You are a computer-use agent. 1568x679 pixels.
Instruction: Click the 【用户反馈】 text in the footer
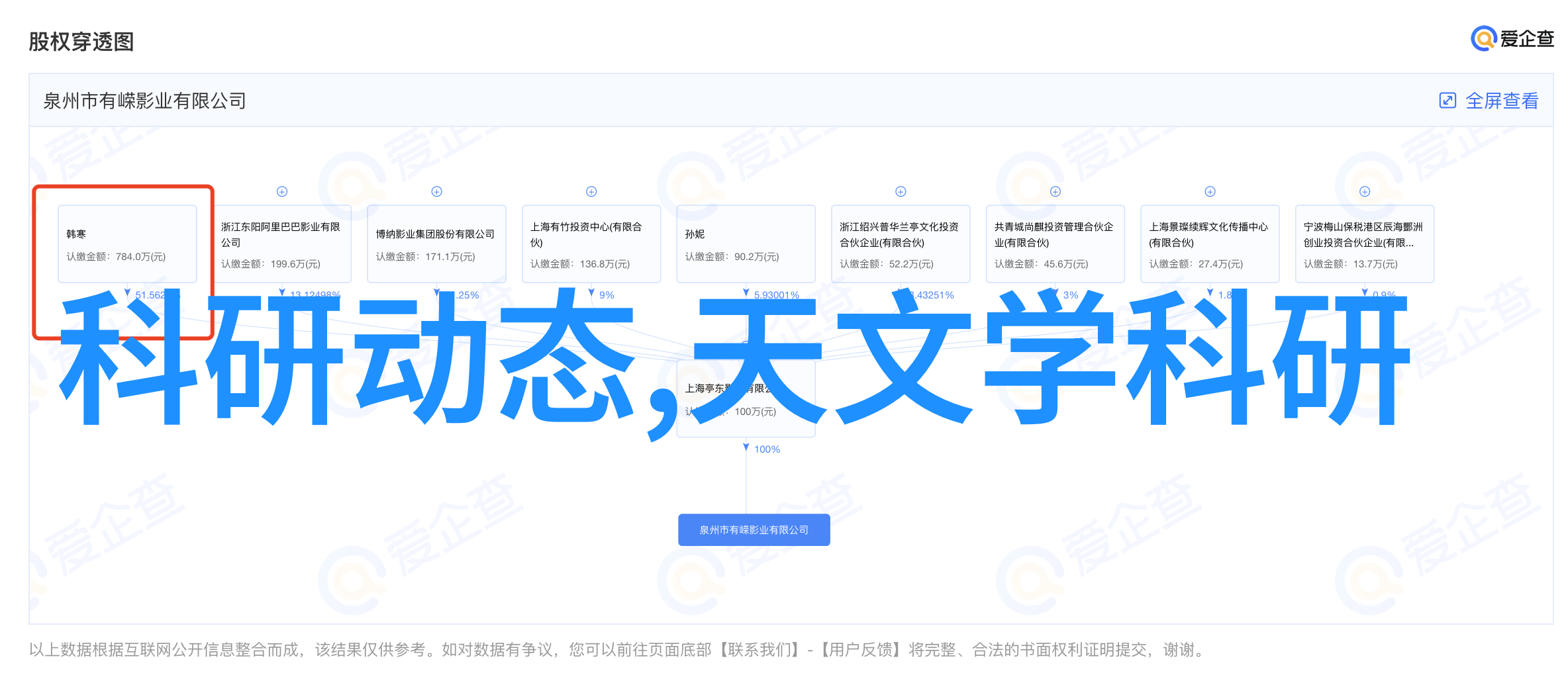coord(861,650)
